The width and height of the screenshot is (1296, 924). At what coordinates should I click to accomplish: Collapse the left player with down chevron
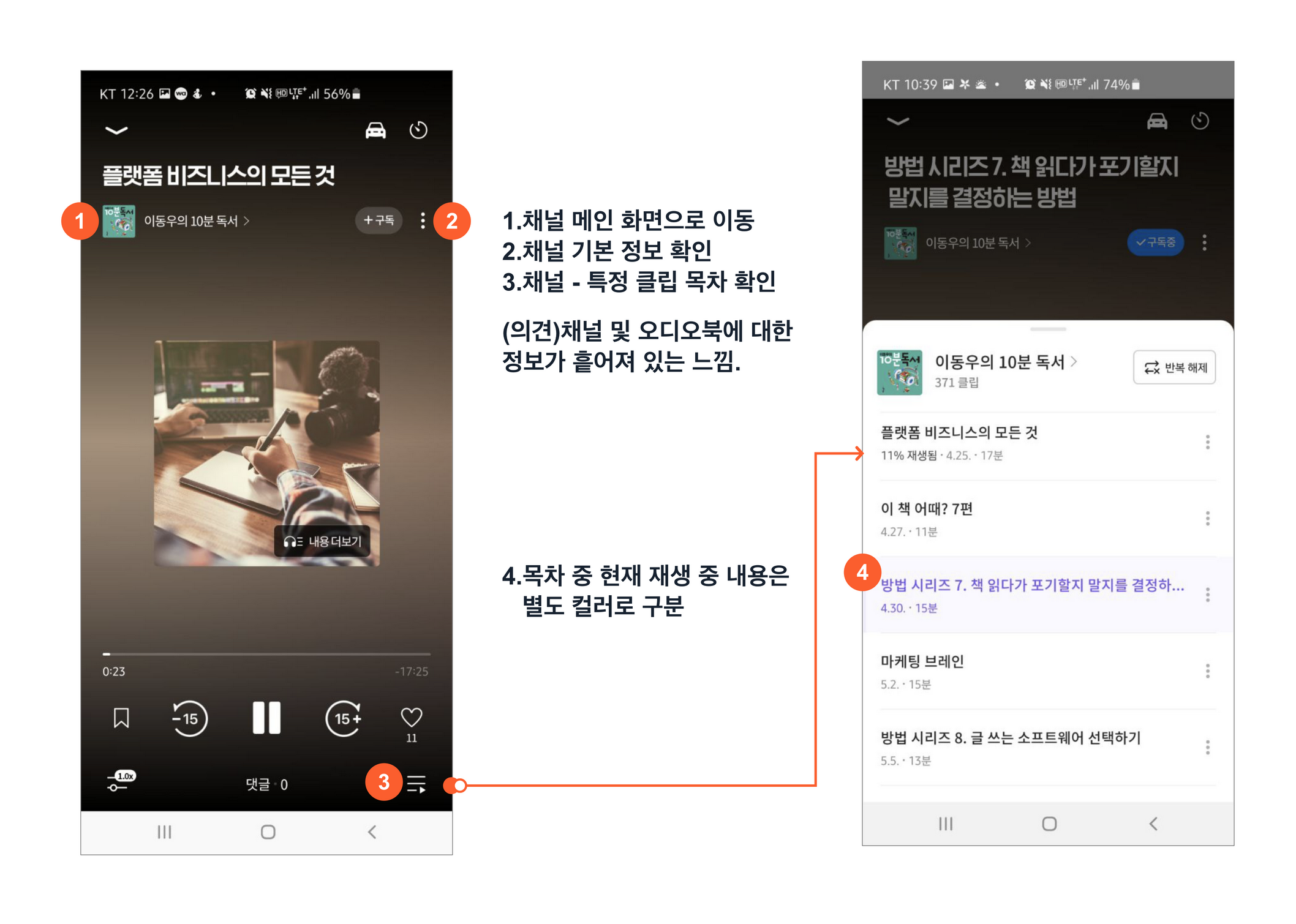coord(116,130)
